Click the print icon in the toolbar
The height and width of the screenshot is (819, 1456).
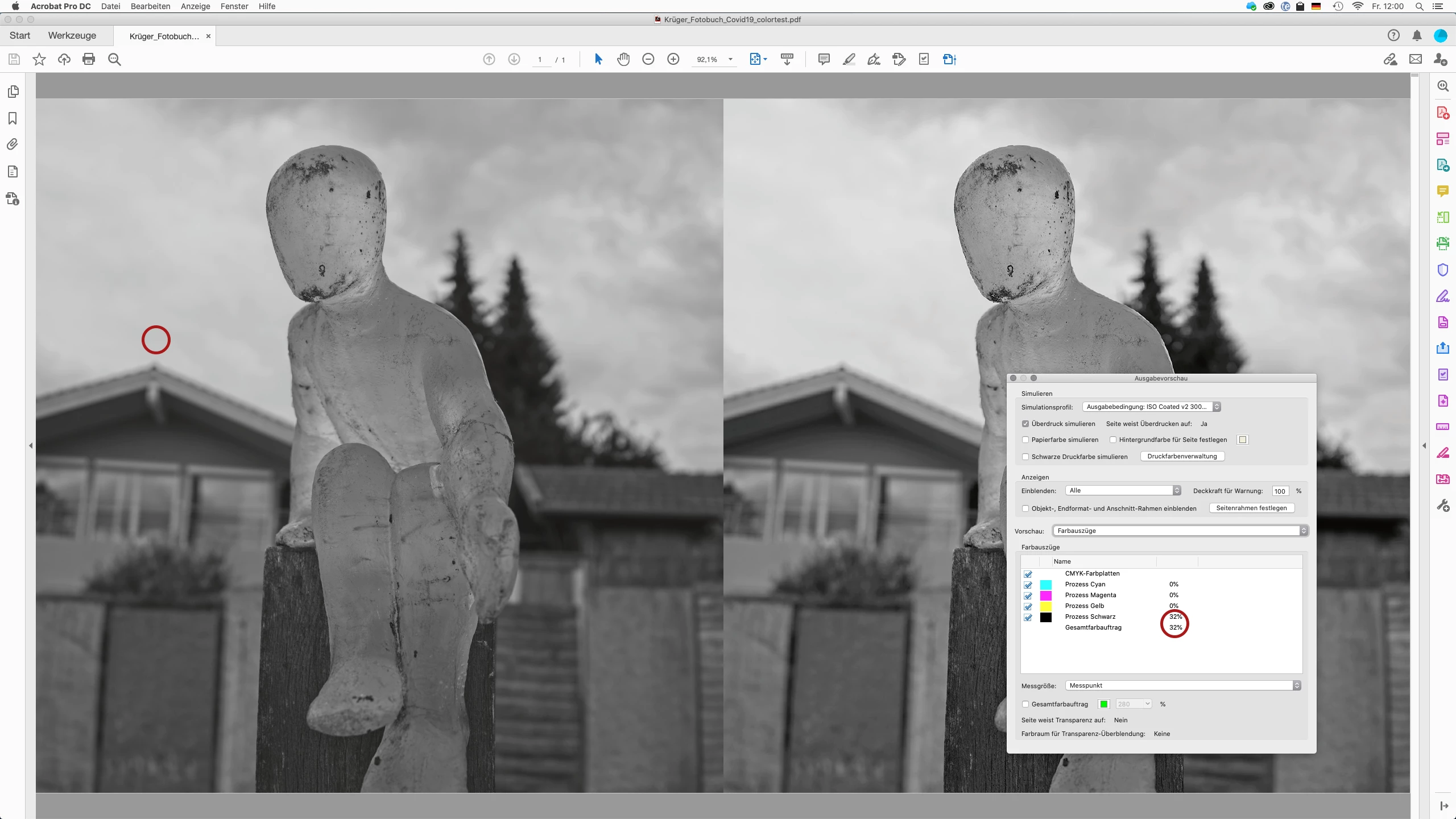89,59
